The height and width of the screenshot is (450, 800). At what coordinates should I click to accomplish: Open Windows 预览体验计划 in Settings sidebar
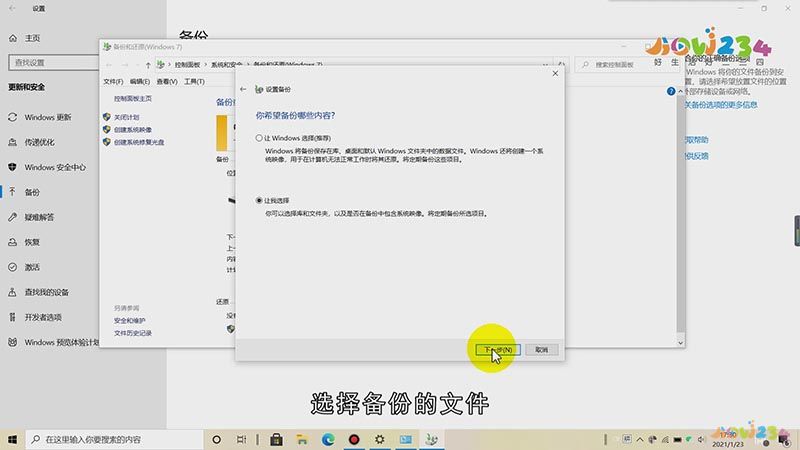point(61,342)
